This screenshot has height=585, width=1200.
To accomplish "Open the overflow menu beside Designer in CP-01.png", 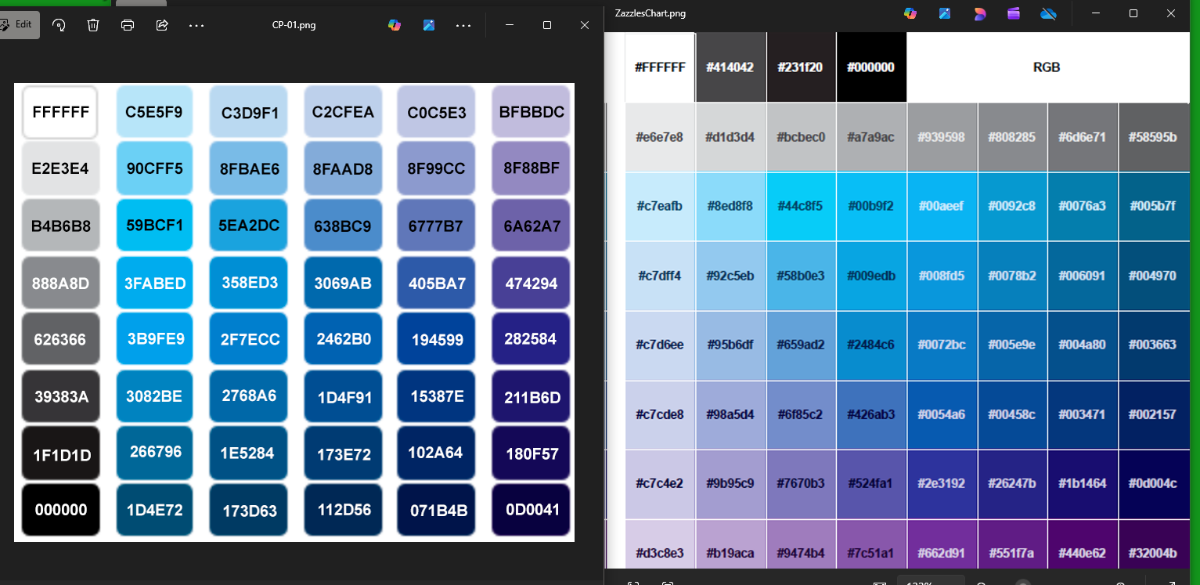I will [463, 25].
